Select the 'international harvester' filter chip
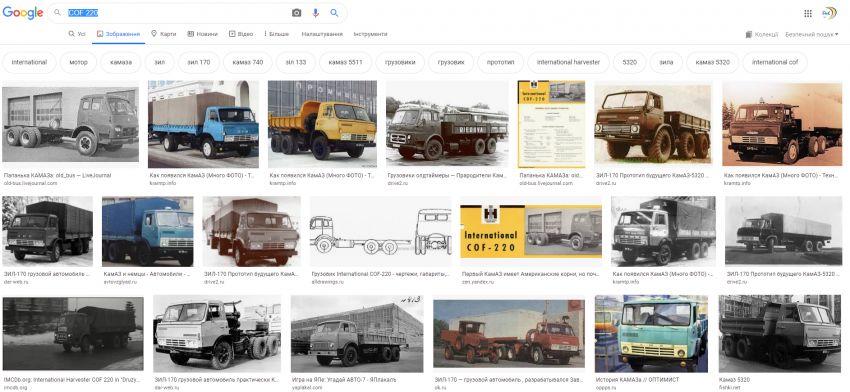Viewport: 850px width, 392px height. click(568, 62)
